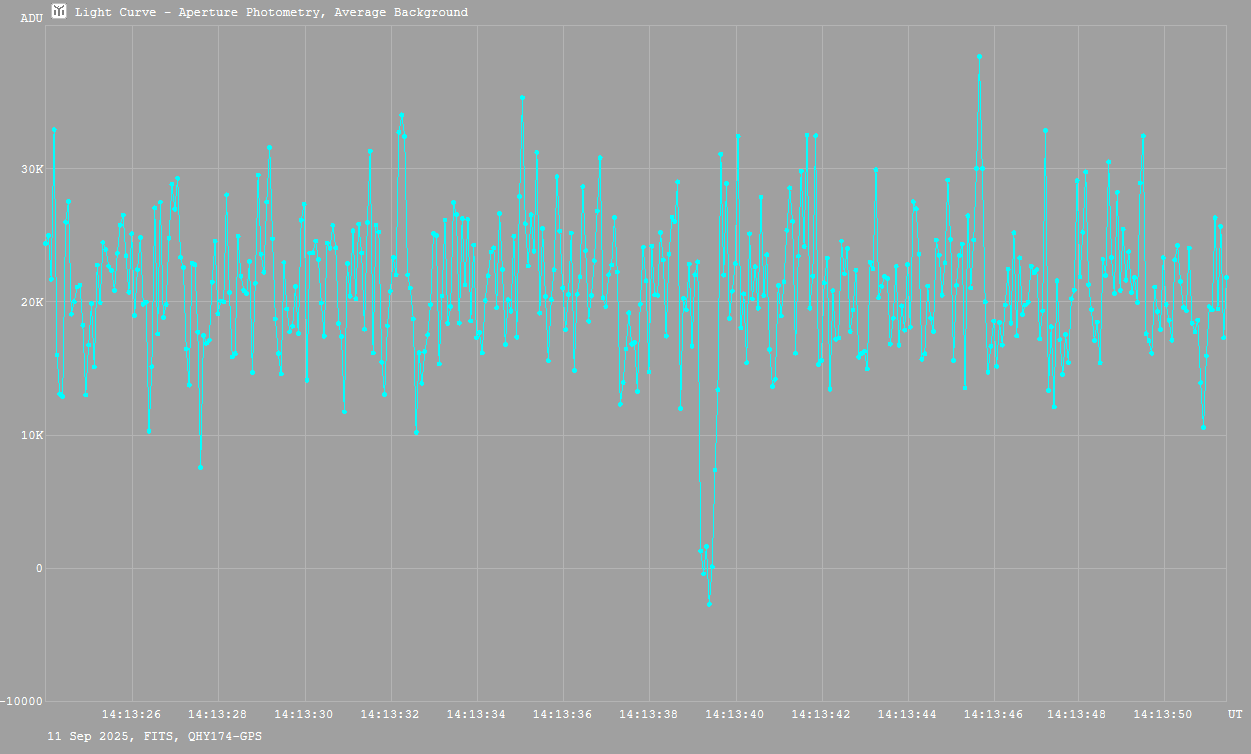The image size is (1251, 754).
Task: Click the 14:13:30 time axis label
Action: coord(304,714)
